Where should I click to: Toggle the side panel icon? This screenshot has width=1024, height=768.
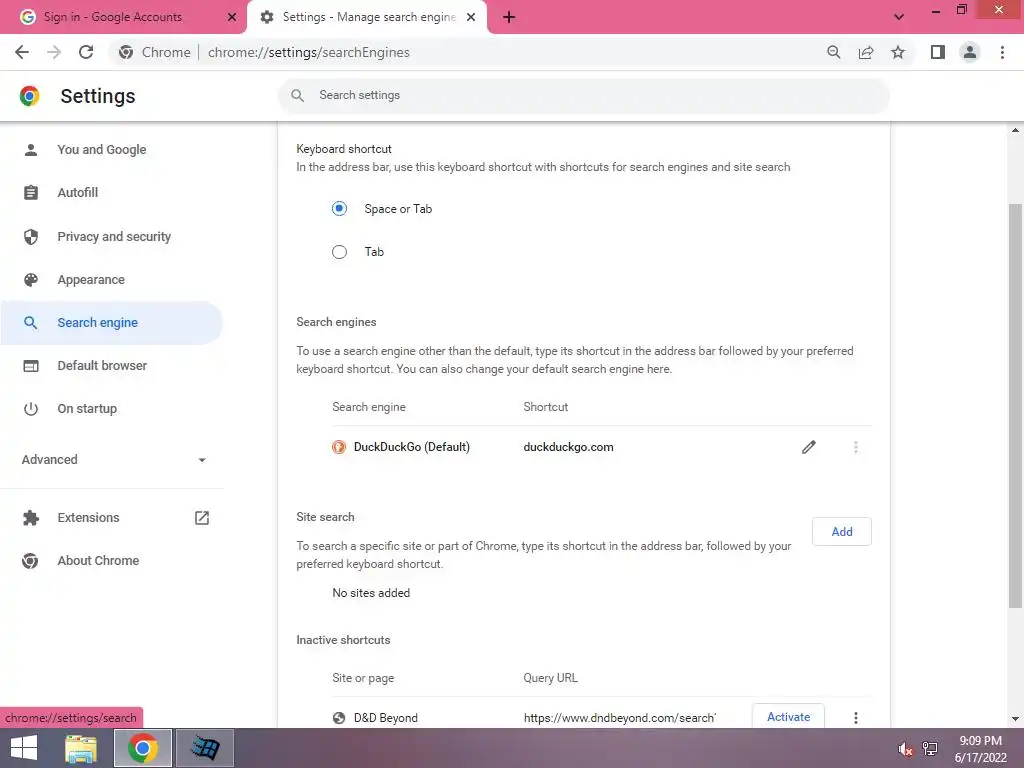click(x=938, y=52)
